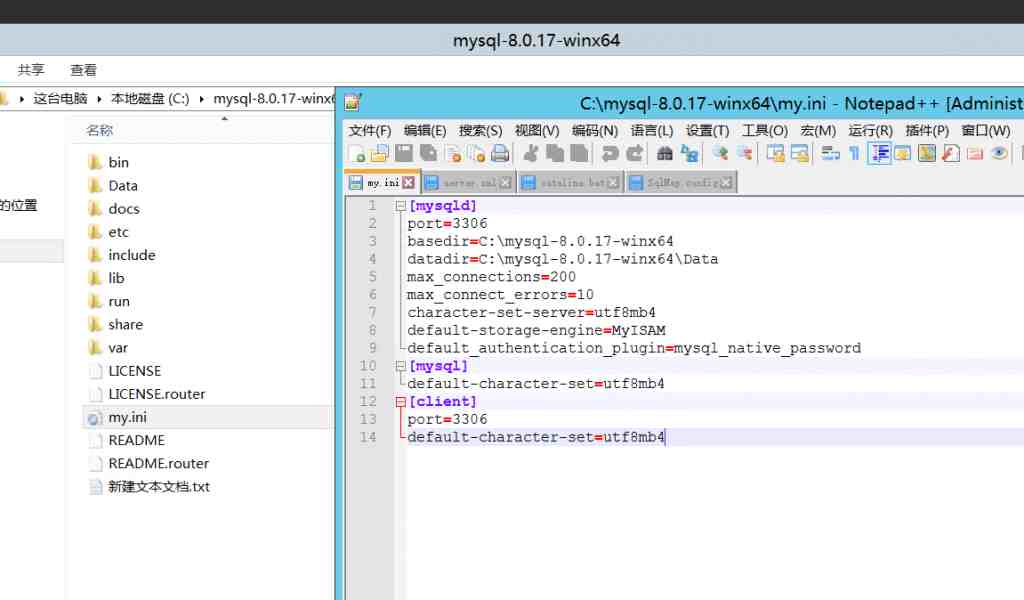This screenshot has height=600, width=1024.
Task: Open the Function List toolbar icon
Action: (x=952, y=153)
